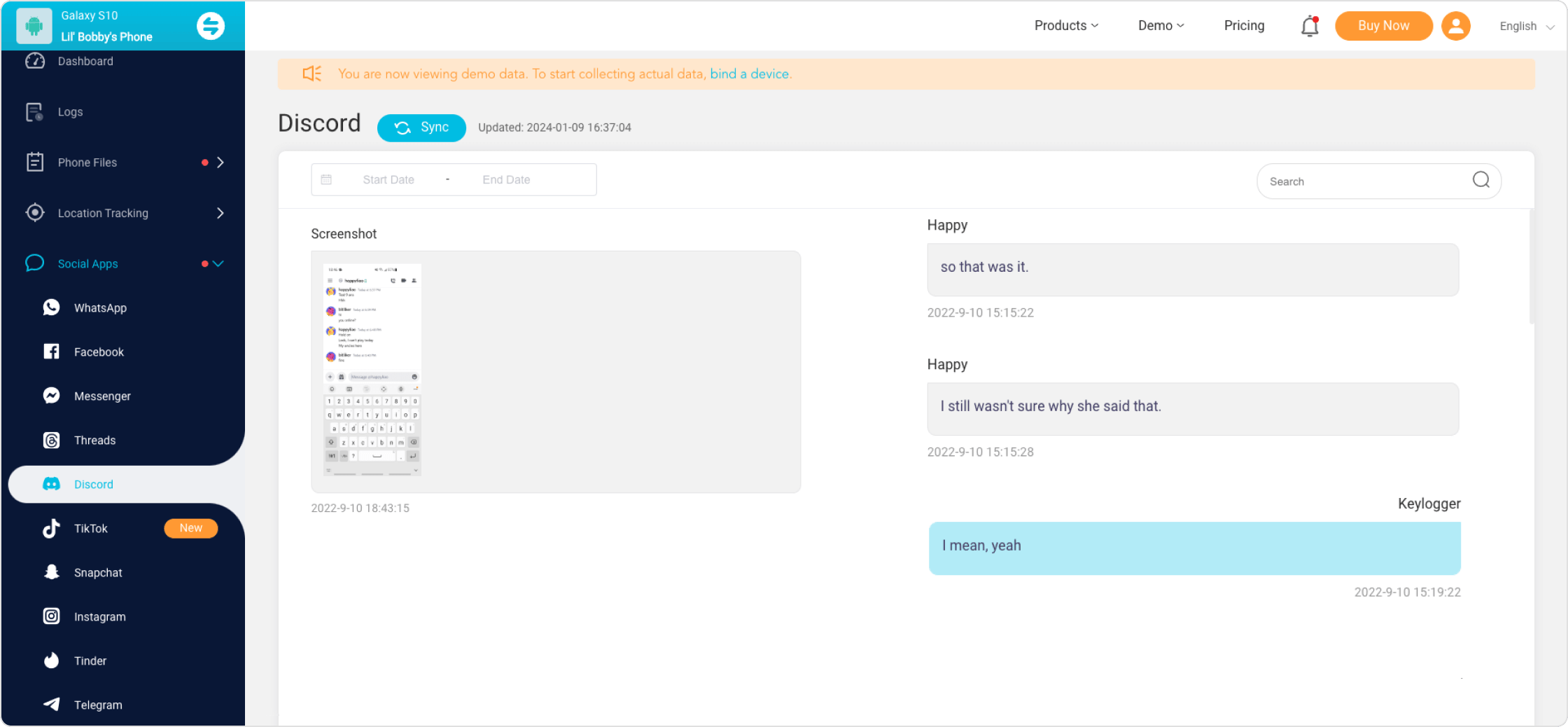Click the Messenger icon
The width and height of the screenshot is (1568, 727).
(x=51, y=396)
